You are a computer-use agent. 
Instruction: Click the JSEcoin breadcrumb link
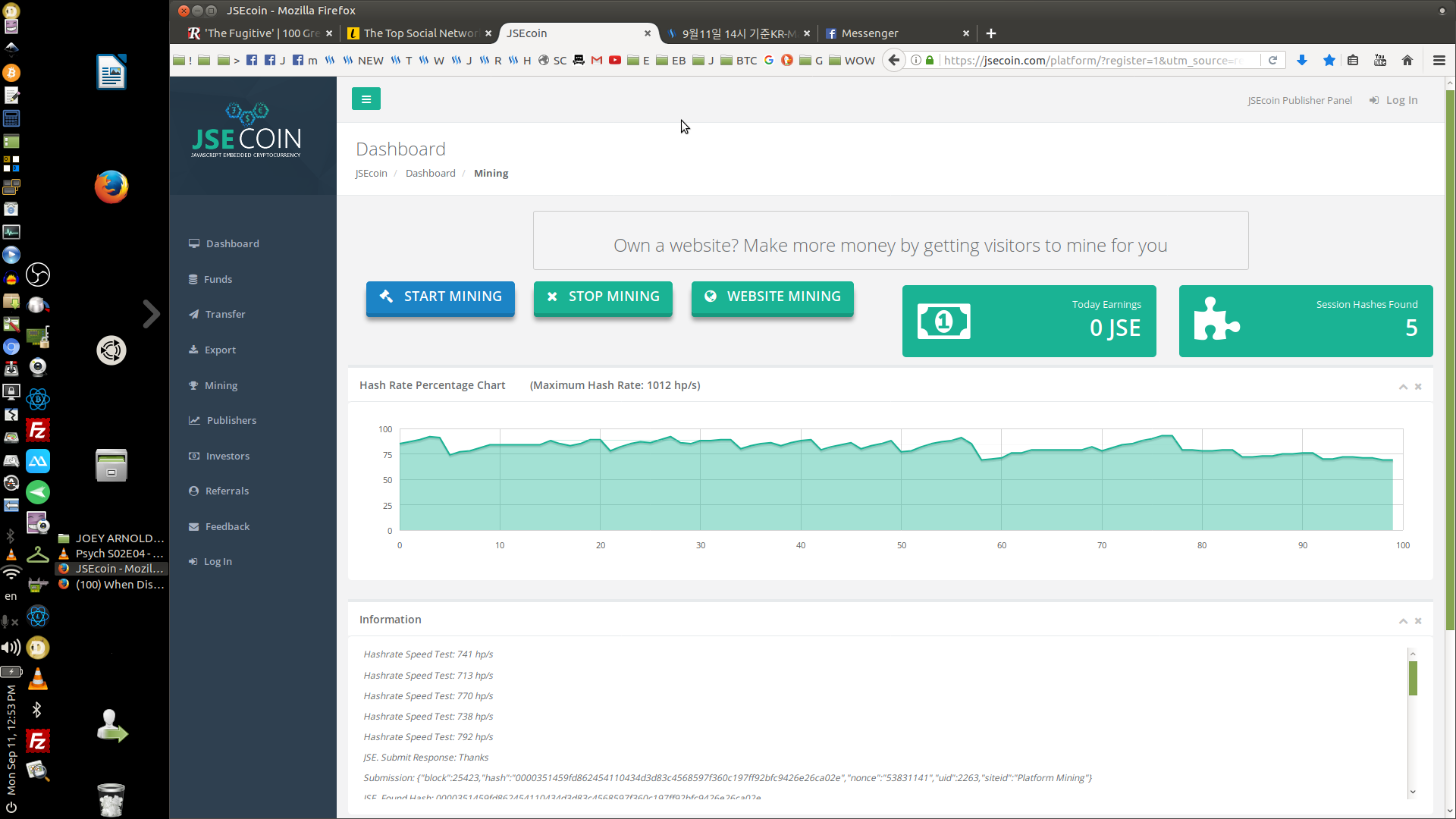click(x=371, y=173)
